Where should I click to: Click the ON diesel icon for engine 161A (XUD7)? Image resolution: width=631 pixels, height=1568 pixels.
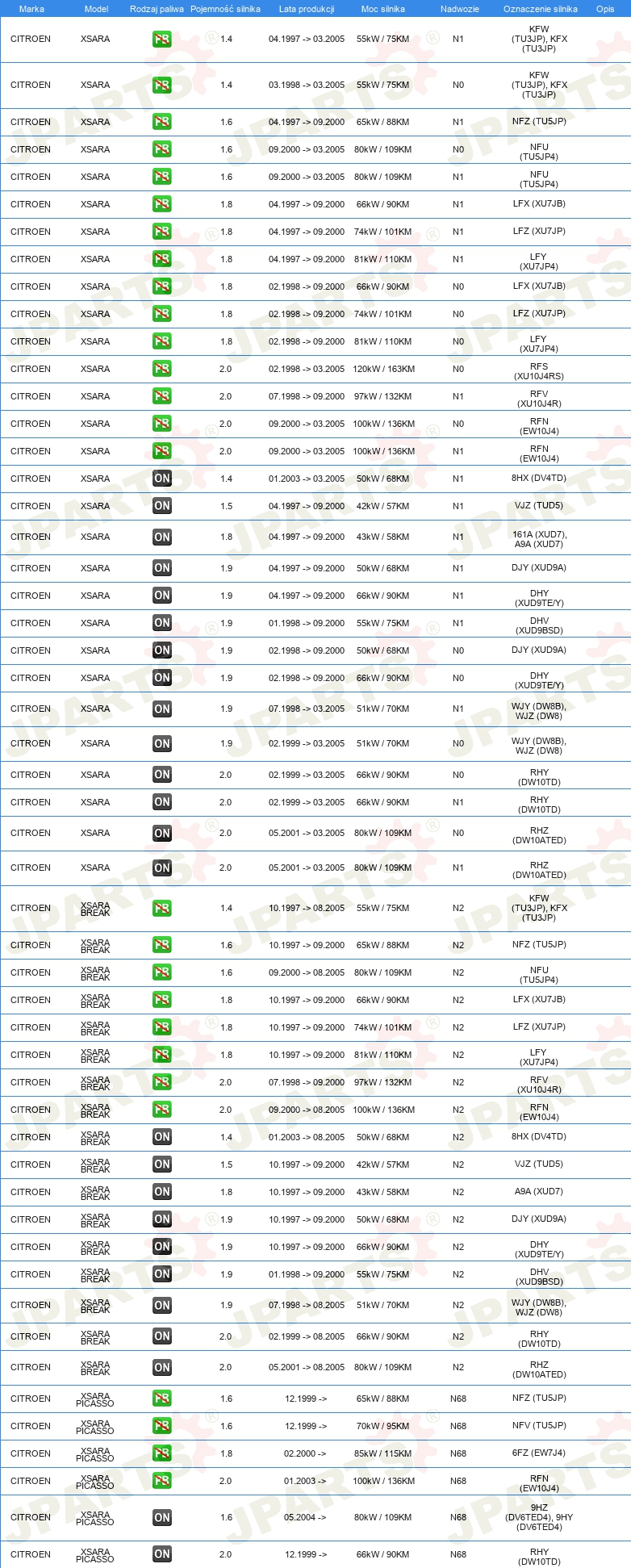click(162, 537)
